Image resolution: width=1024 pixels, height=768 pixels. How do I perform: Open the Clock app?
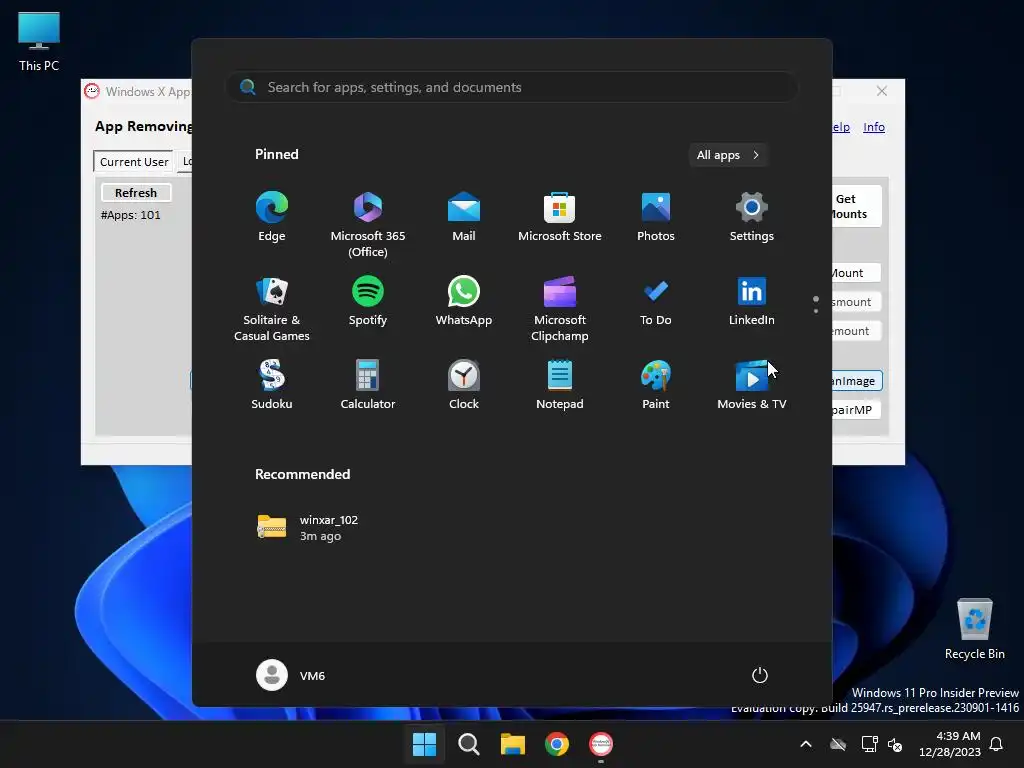[464, 385]
